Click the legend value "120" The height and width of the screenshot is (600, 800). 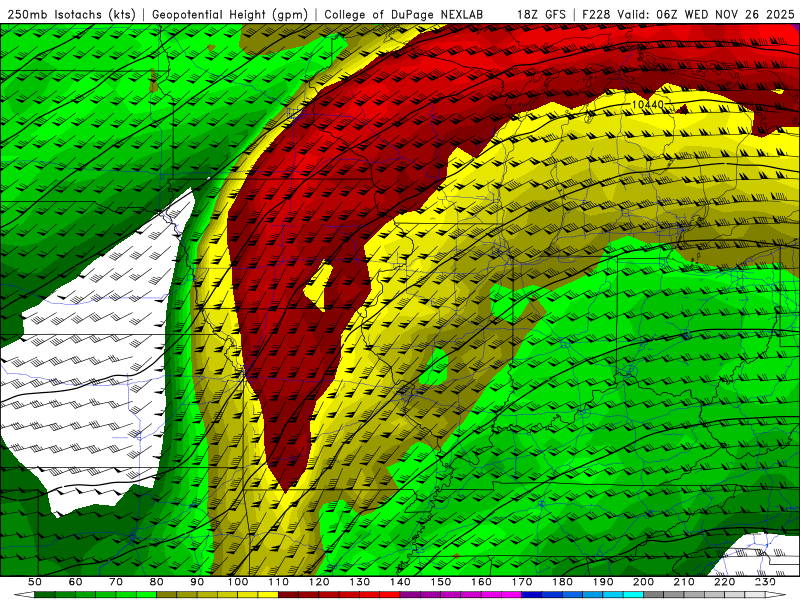pyautogui.click(x=319, y=582)
